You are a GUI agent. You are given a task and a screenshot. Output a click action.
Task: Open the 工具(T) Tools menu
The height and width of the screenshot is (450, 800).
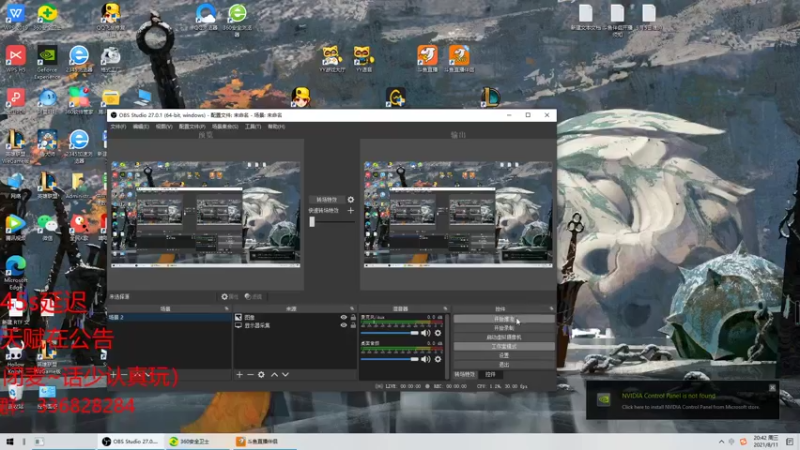coord(253,127)
